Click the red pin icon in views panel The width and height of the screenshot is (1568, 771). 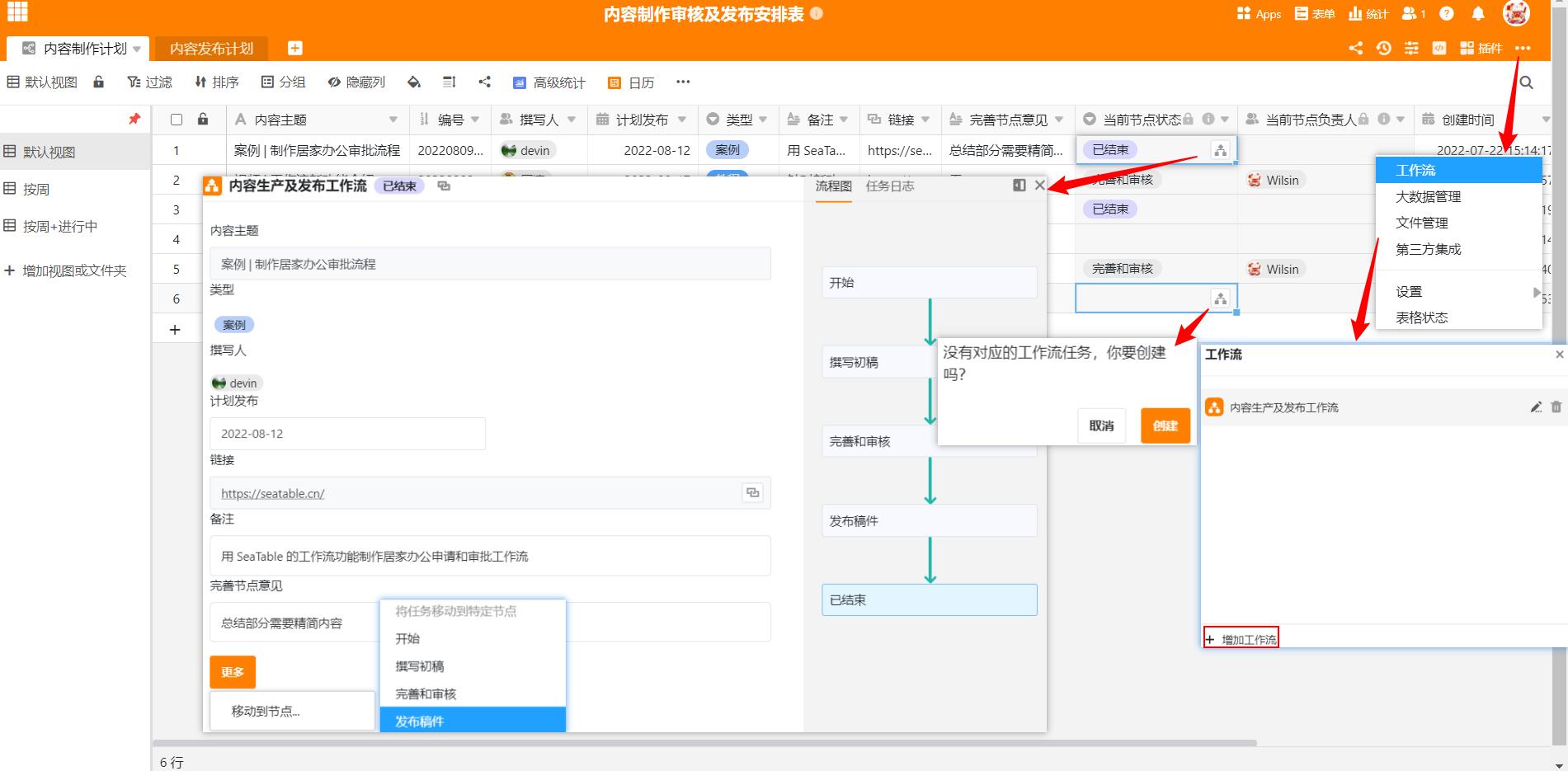point(134,119)
